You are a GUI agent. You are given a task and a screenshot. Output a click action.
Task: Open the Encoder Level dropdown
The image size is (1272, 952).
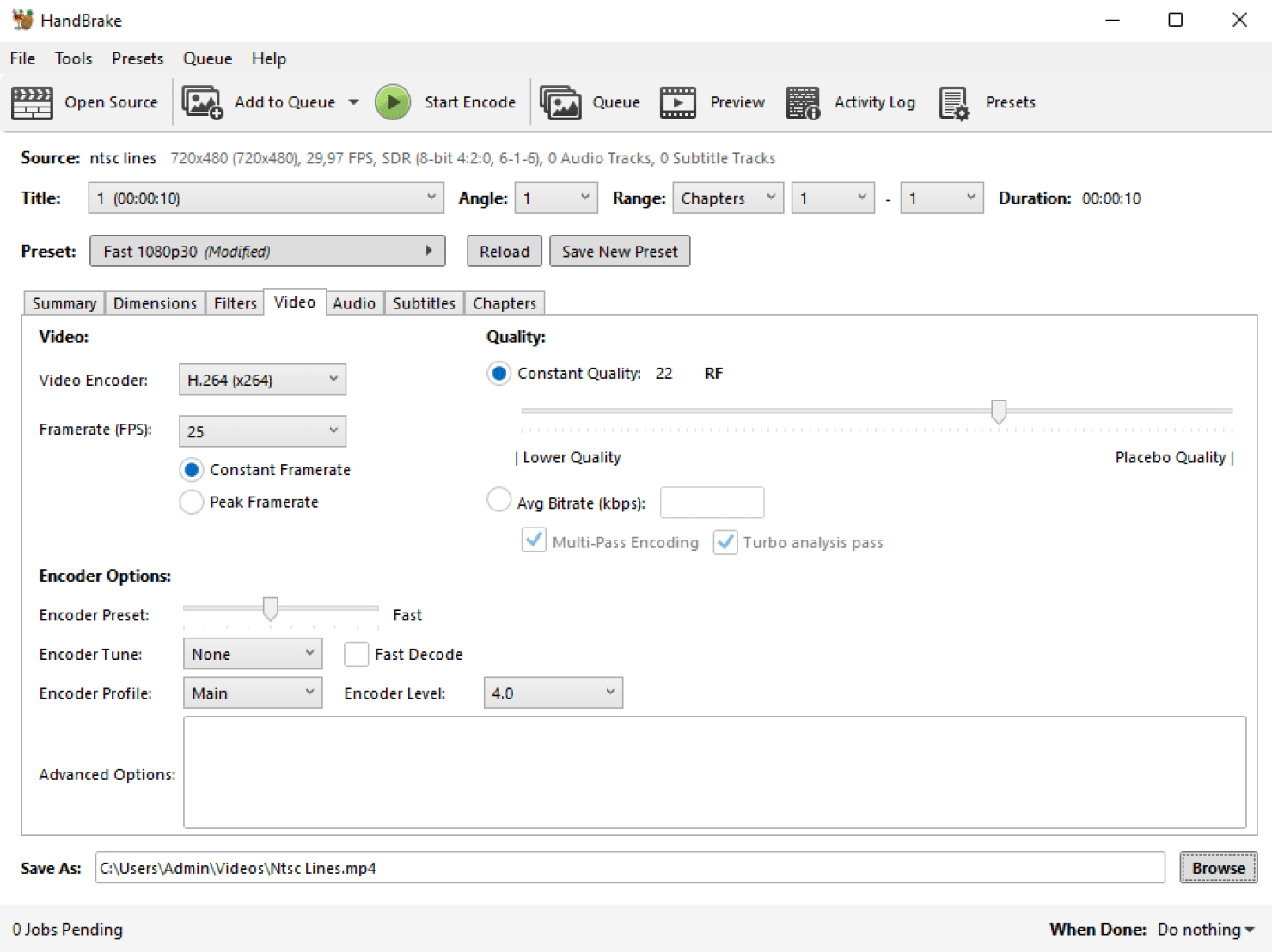tap(553, 693)
